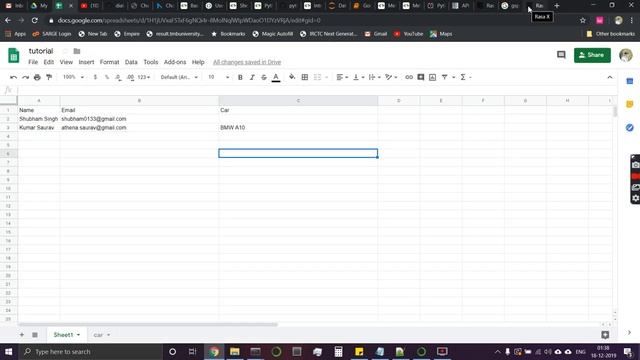Add a new sheet with plus button
This screenshot has height=360, width=640.
pyautogui.click(x=22, y=335)
